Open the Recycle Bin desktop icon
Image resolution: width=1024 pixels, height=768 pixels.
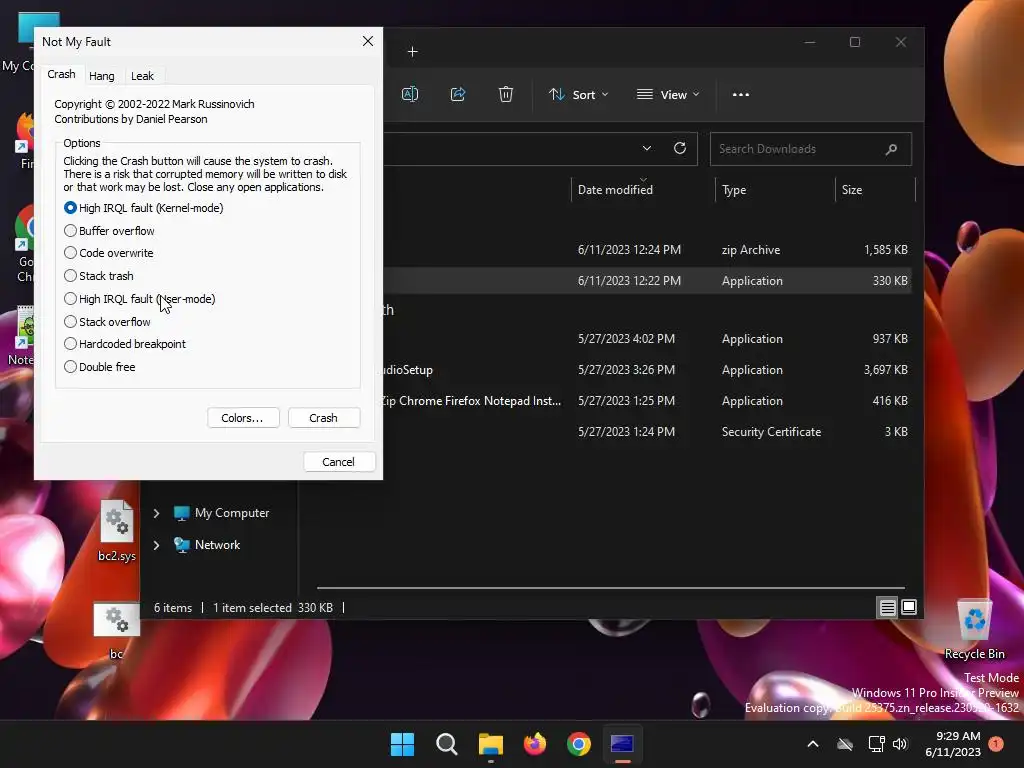[x=974, y=630]
